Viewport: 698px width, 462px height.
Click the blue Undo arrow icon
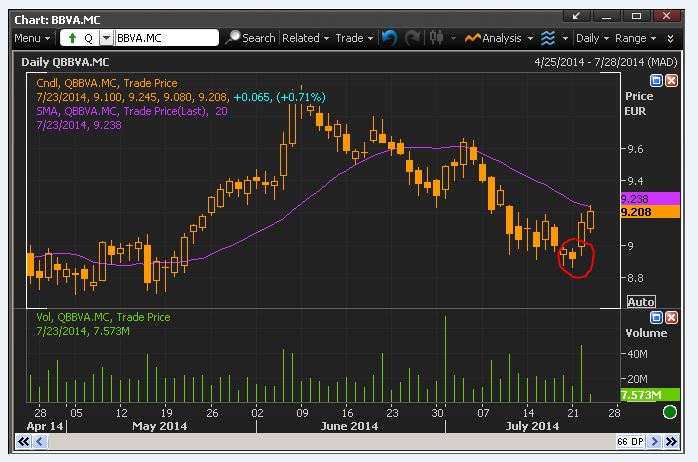coord(390,38)
